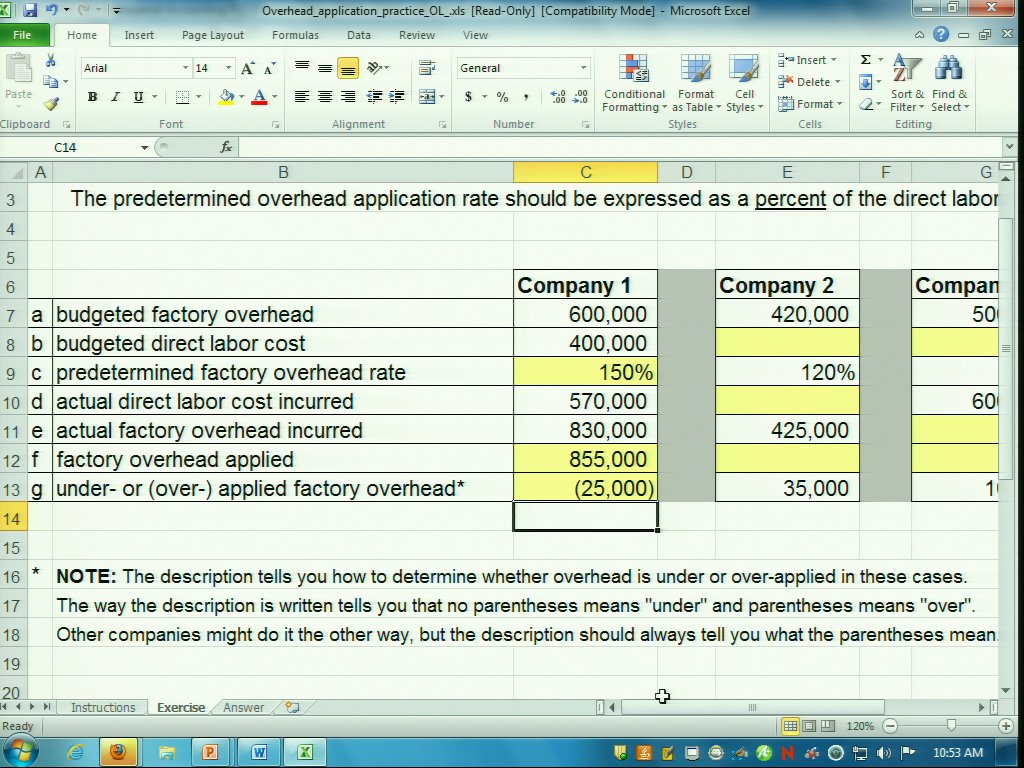
Task: Click the Percent Style icon
Action: [x=502, y=97]
